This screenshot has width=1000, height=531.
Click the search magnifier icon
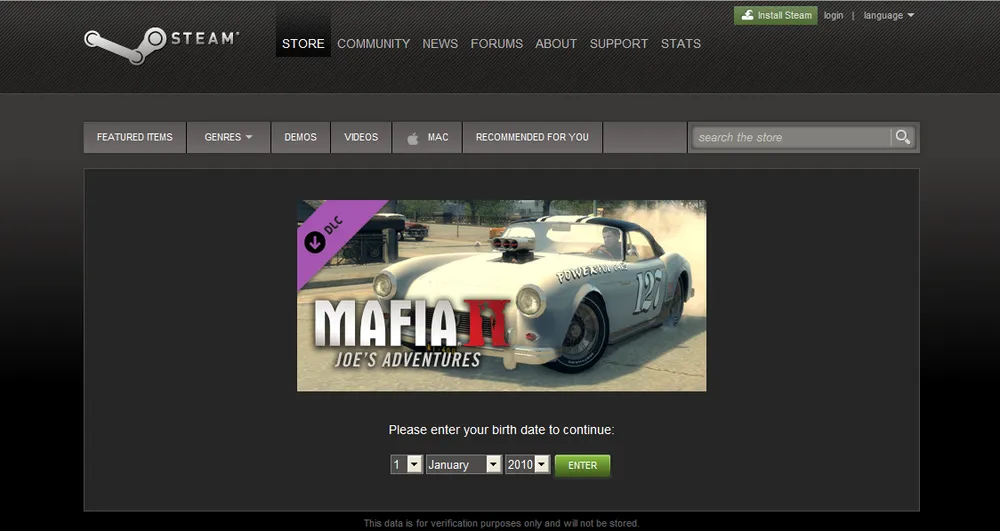pos(902,137)
